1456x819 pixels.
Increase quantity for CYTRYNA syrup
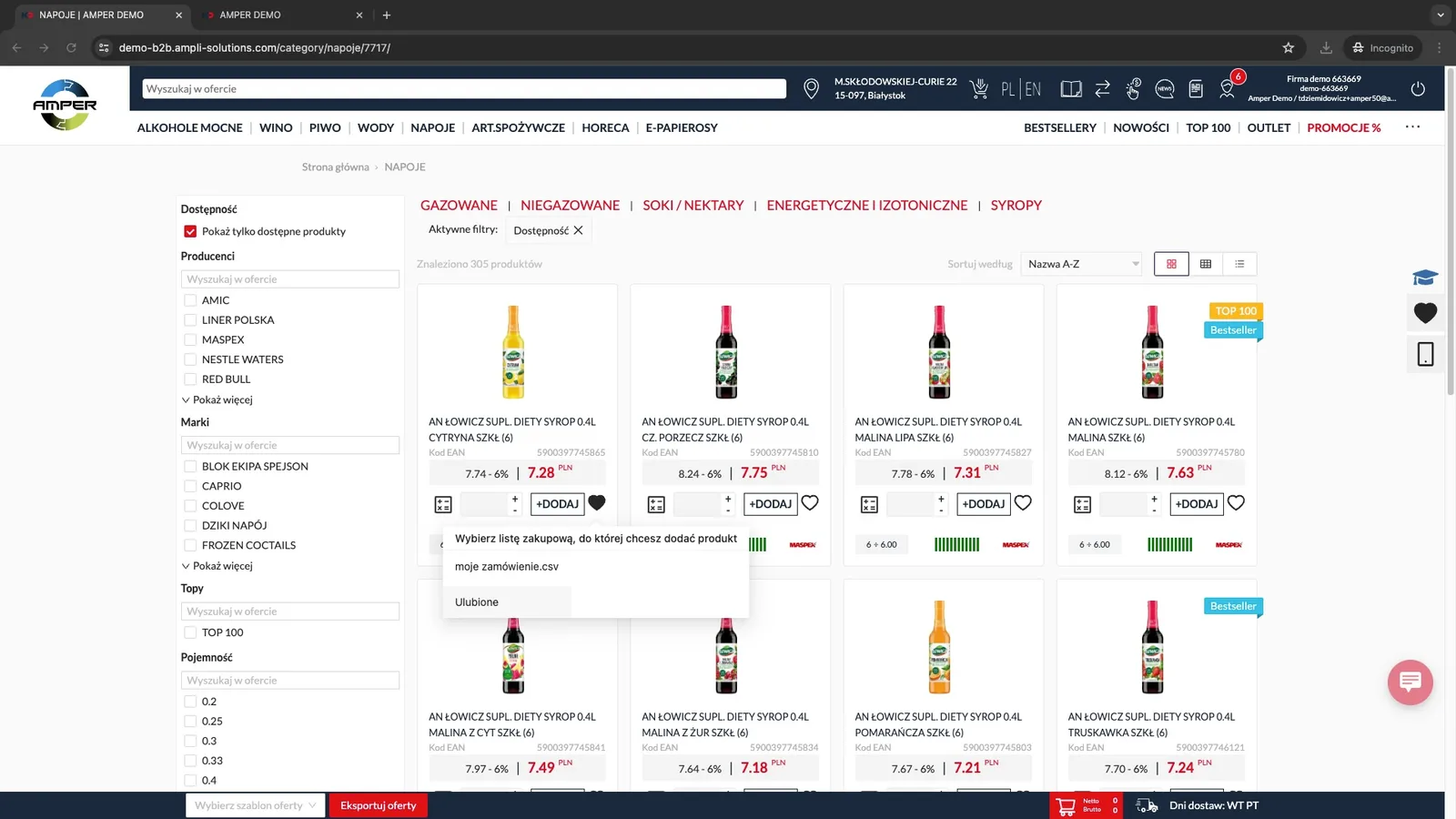(x=515, y=499)
